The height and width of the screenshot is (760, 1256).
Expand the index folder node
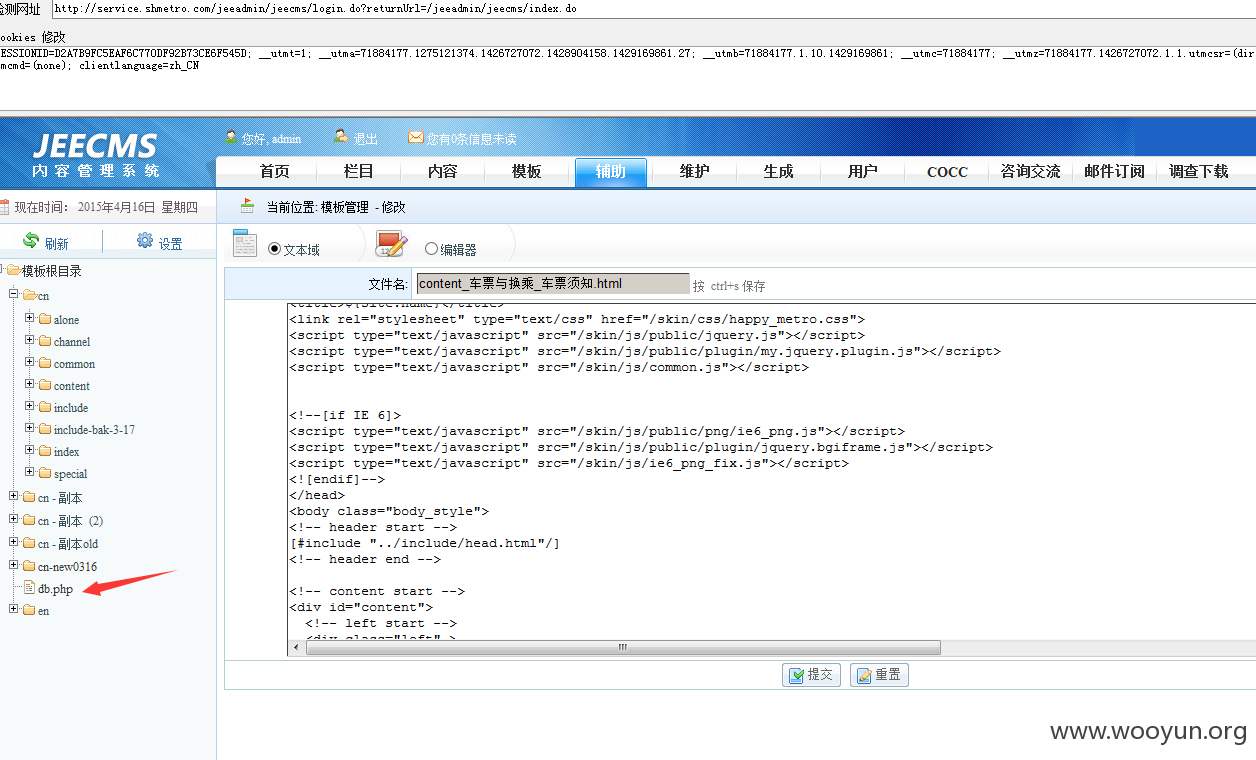[30, 451]
